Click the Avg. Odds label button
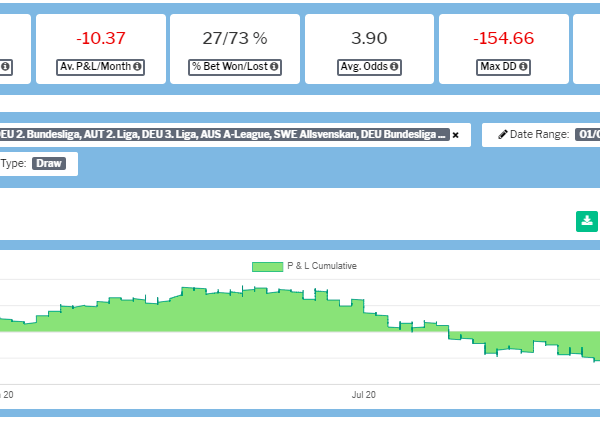 (369, 67)
